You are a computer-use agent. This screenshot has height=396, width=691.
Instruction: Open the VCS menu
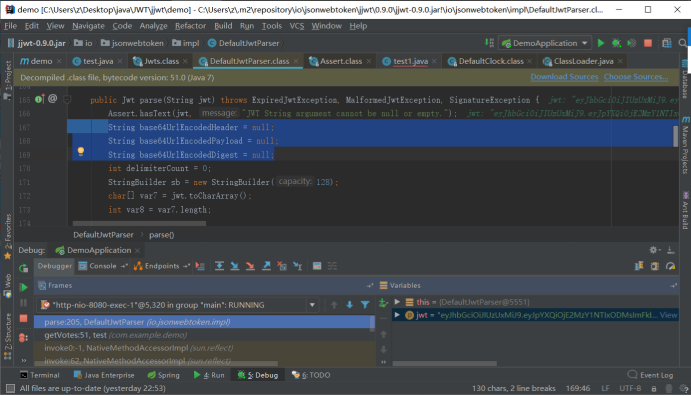[297, 26]
